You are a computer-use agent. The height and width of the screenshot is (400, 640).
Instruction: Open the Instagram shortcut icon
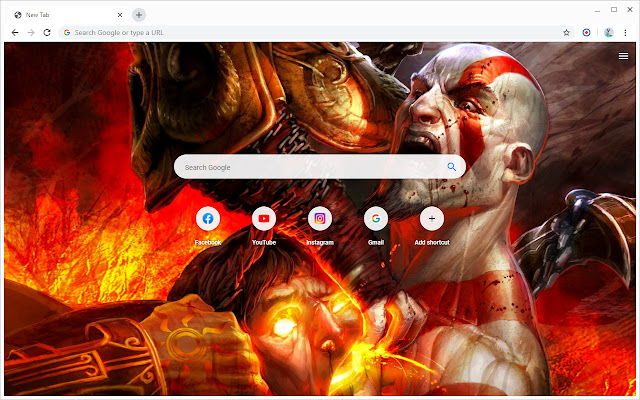320,219
